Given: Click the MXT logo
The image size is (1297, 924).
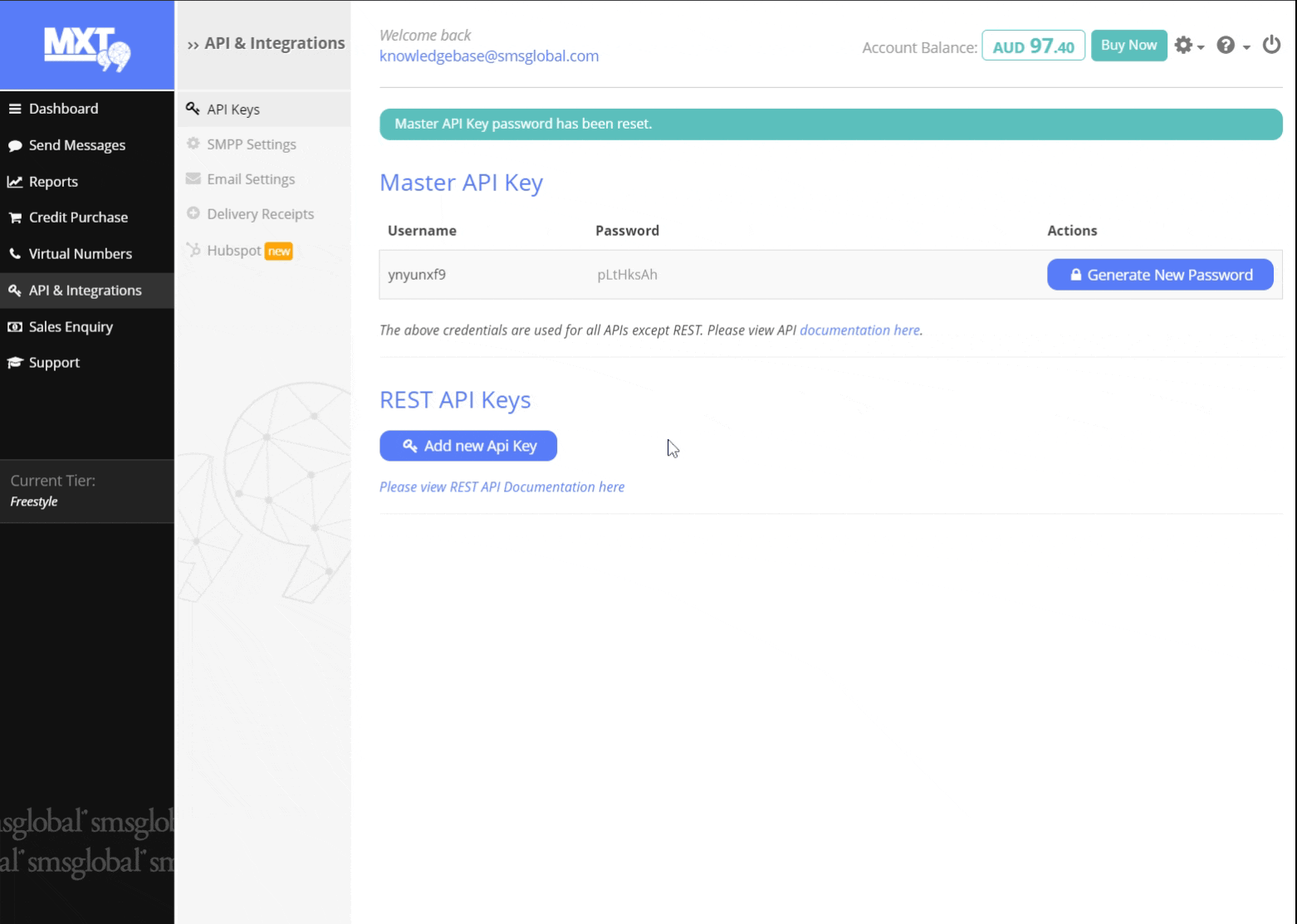Looking at the screenshot, I should (87, 47).
